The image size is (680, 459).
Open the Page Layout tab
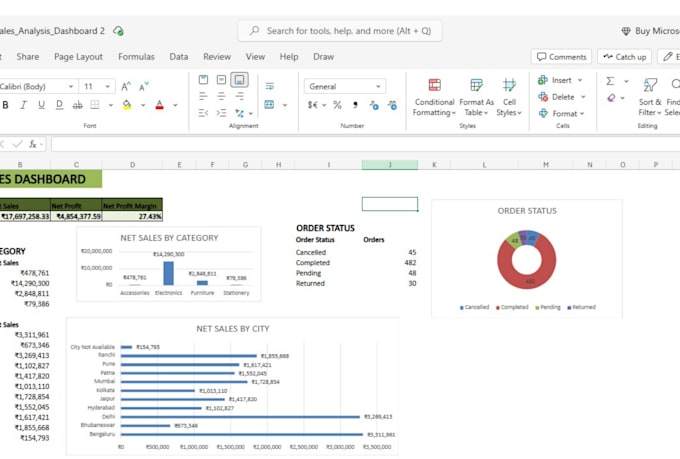pyautogui.click(x=78, y=56)
